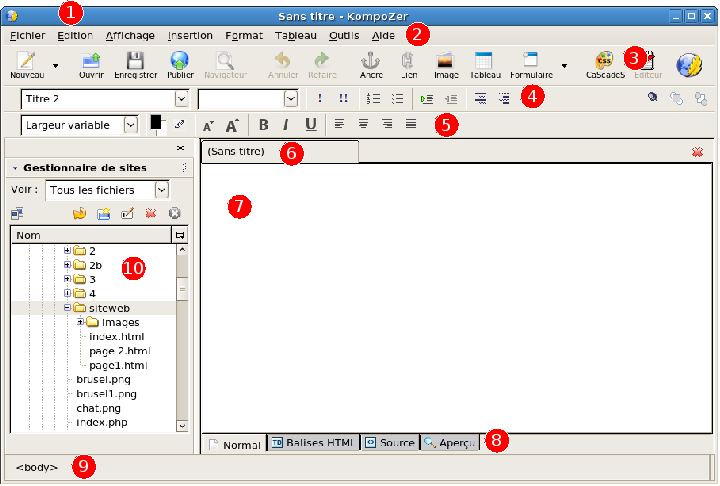The height and width of the screenshot is (486, 720).
Task: Open the Affichage menu
Action: pyautogui.click(x=130, y=35)
